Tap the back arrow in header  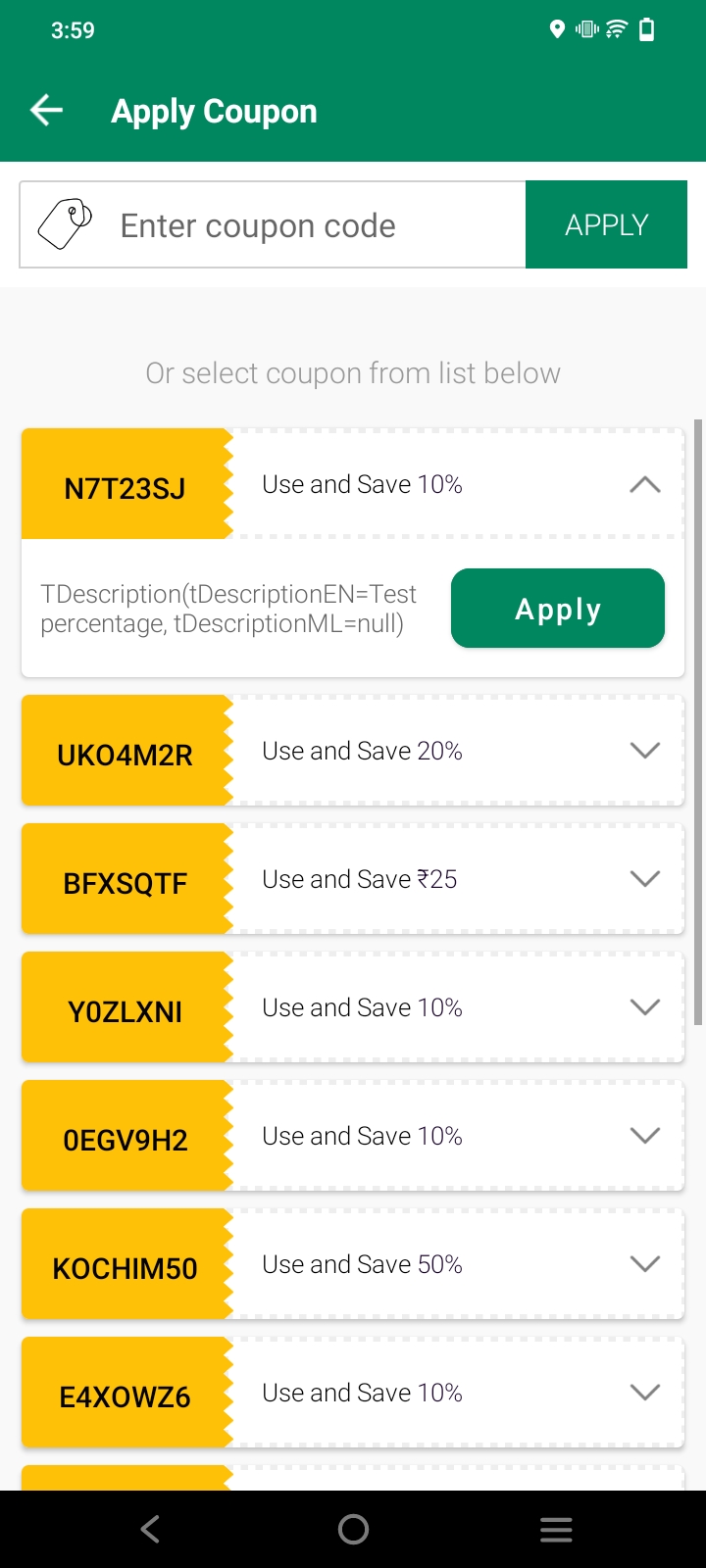coord(47,111)
